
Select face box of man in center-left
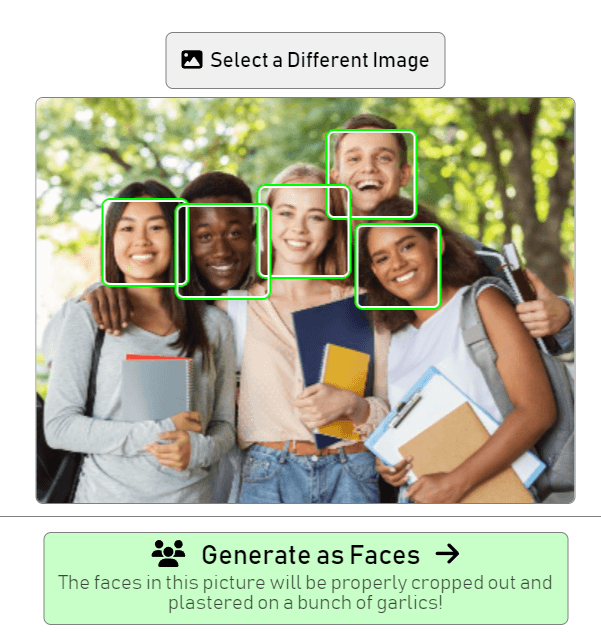(x=223, y=251)
